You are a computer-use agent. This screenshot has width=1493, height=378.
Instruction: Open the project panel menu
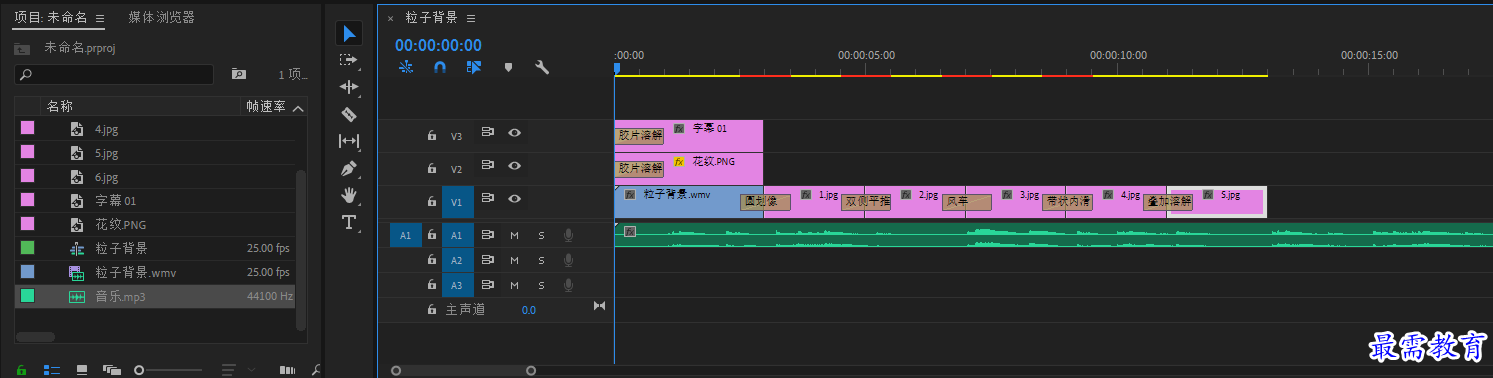pos(99,18)
